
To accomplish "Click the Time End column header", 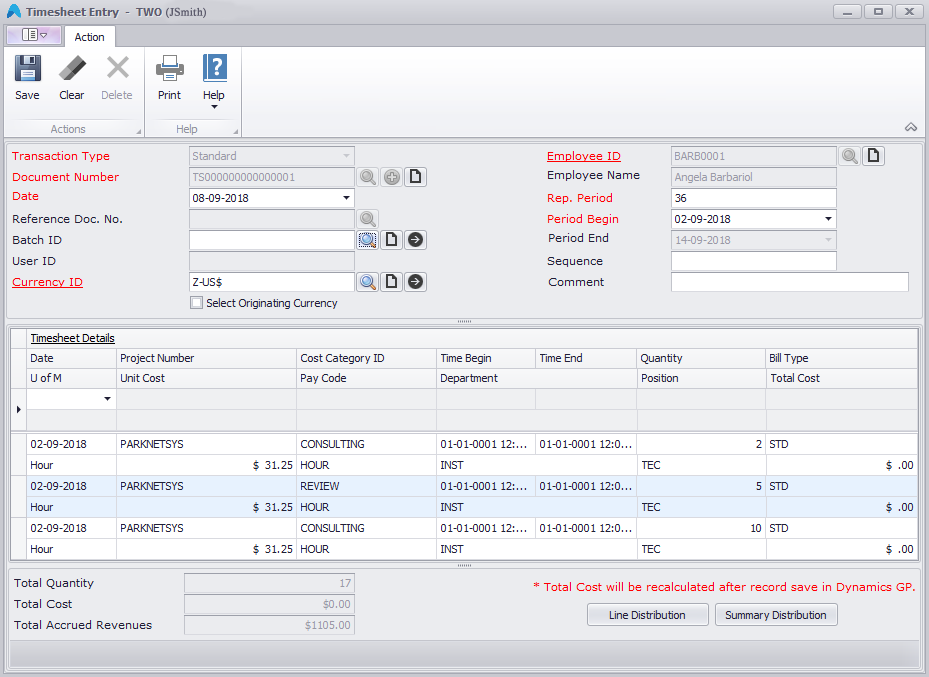I will (x=586, y=358).
